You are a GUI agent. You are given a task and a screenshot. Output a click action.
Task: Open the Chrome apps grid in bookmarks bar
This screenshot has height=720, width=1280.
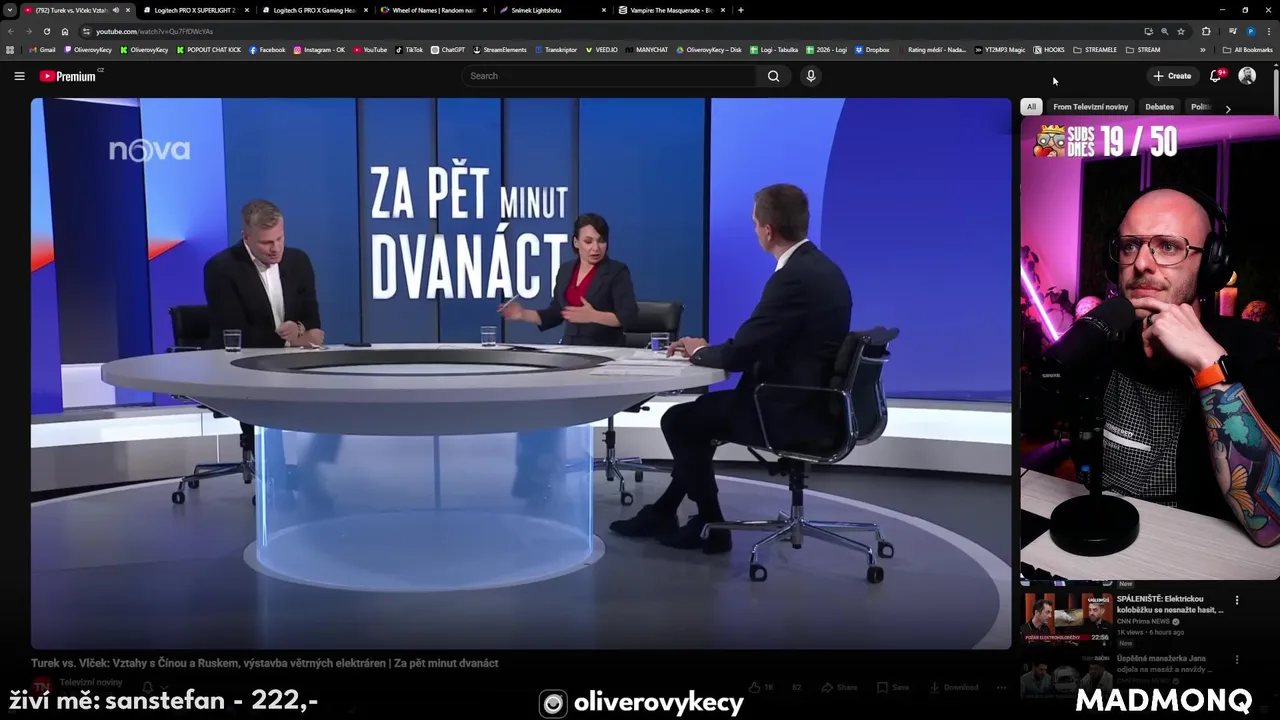tap(10, 49)
